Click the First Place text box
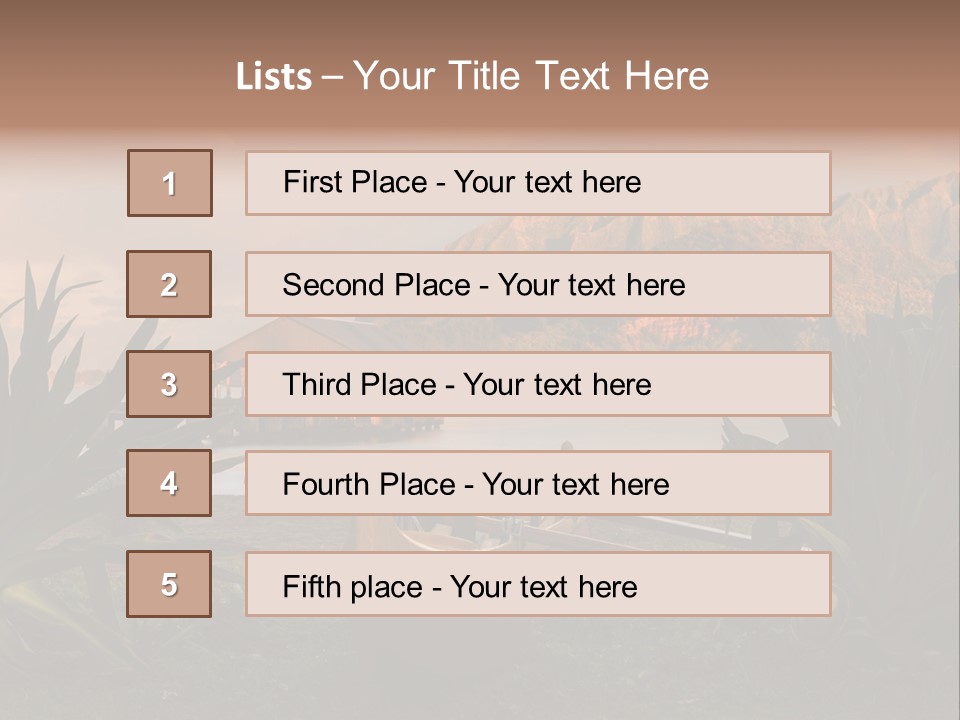960x720 pixels. [x=538, y=183]
